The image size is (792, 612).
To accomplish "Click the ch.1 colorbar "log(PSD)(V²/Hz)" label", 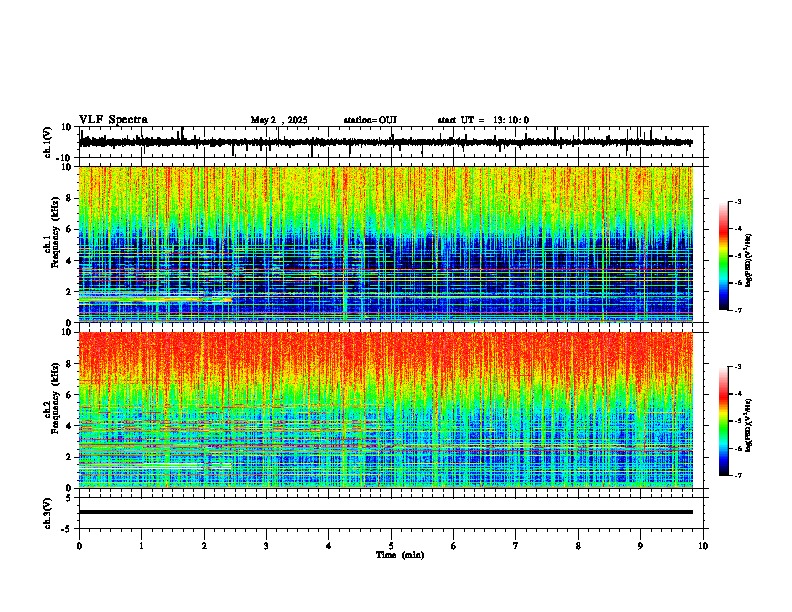I will (x=748, y=261).
